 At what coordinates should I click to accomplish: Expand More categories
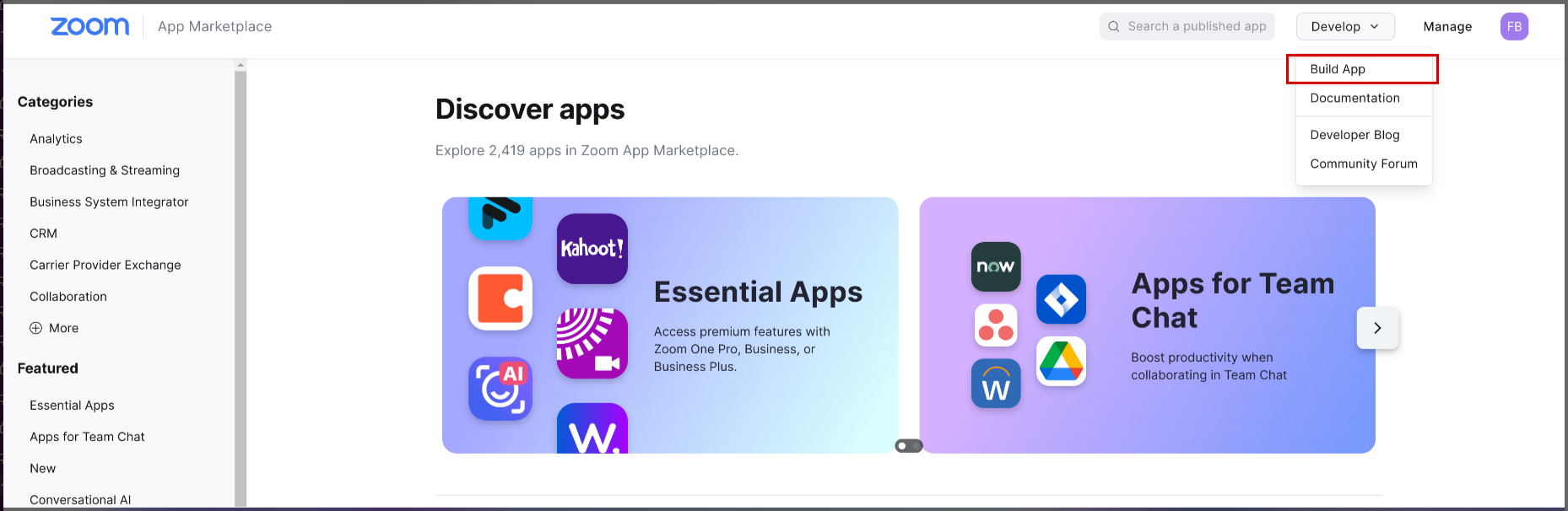click(x=54, y=328)
